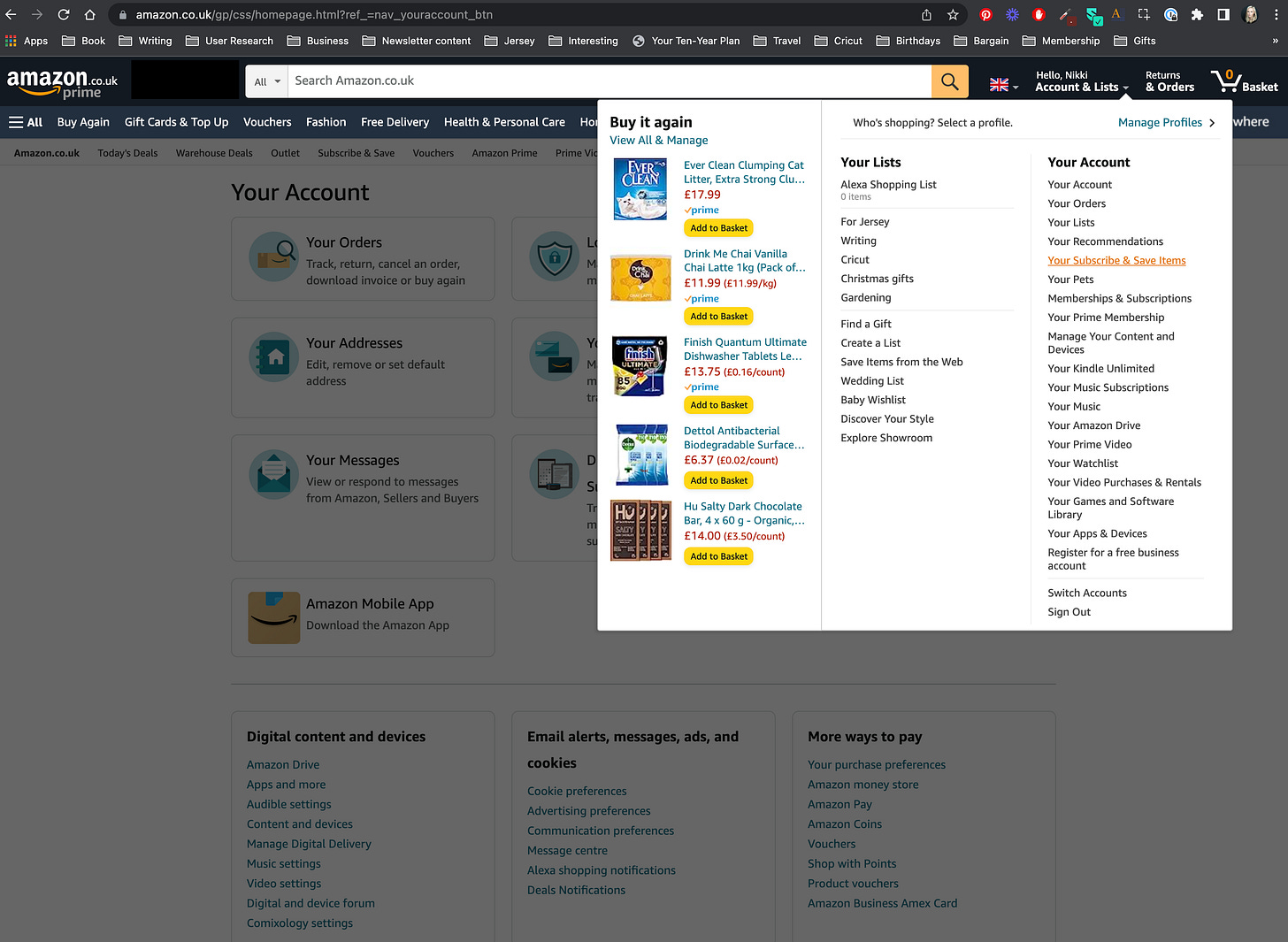Click the Your Orders box icon

click(273, 257)
